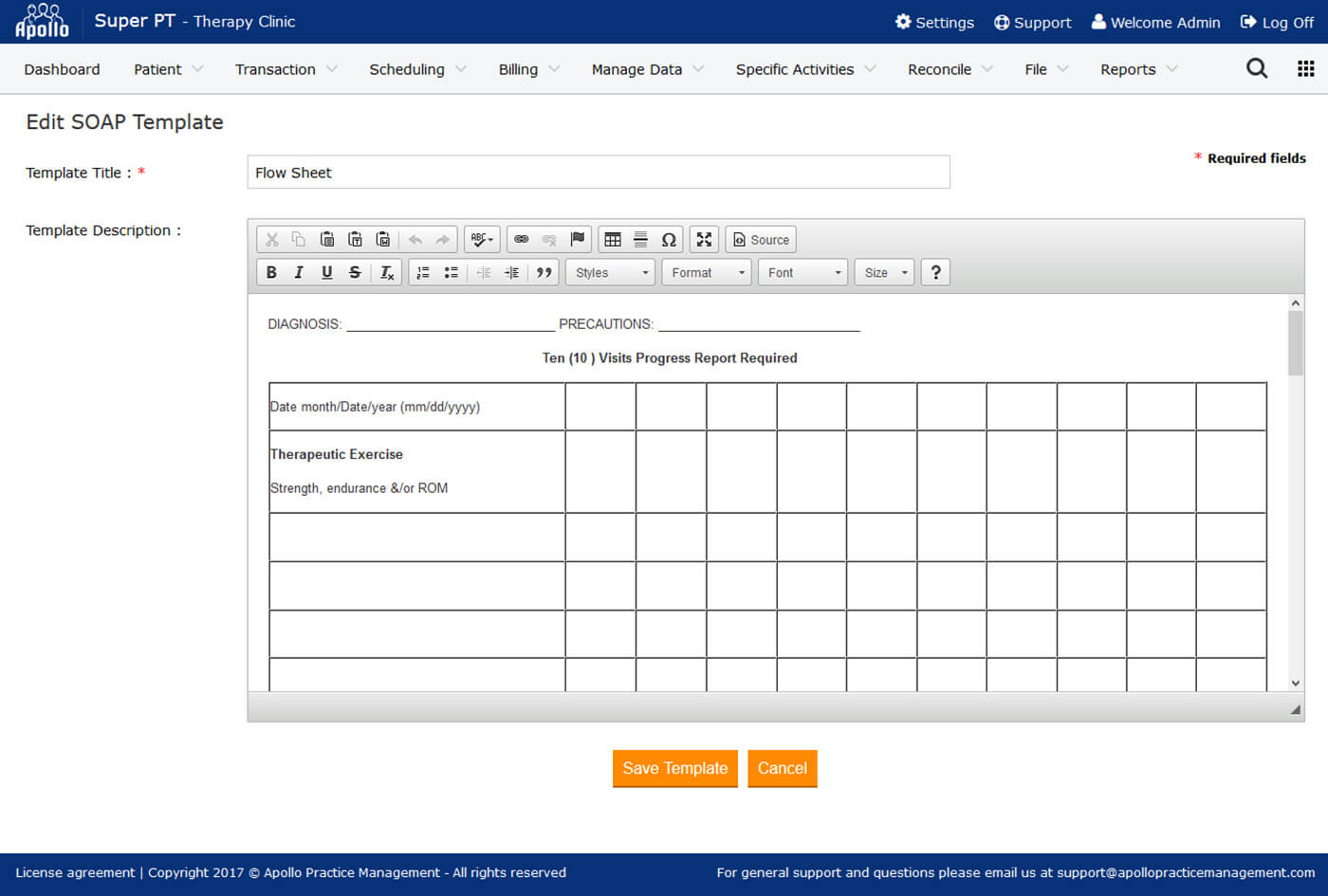Open the Styles dropdown
Viewport: 1328px width, 896px height.
tap(610, 273)
